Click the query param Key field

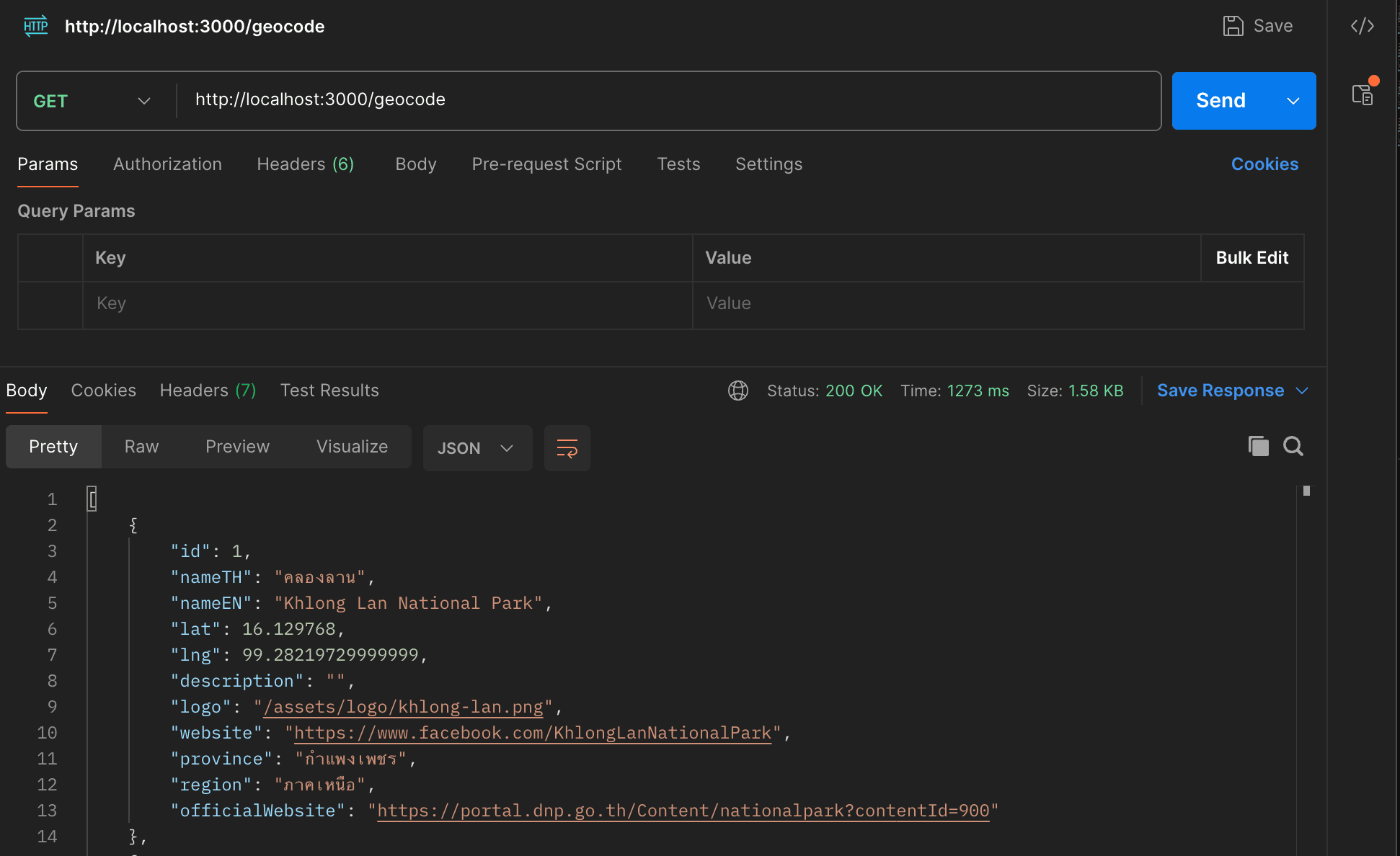(x=386, y=303)
